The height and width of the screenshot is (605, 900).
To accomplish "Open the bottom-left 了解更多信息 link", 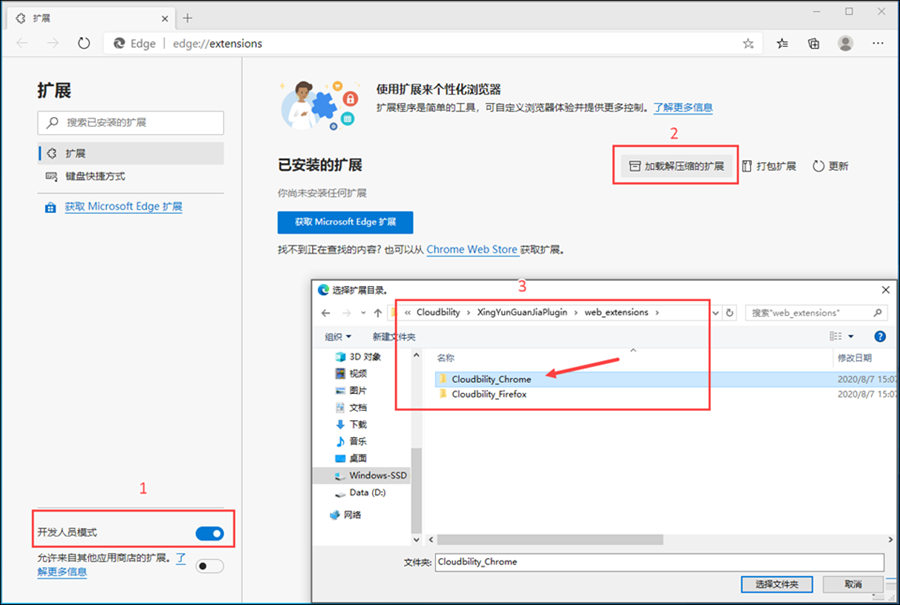I will (x=62, y=572).
